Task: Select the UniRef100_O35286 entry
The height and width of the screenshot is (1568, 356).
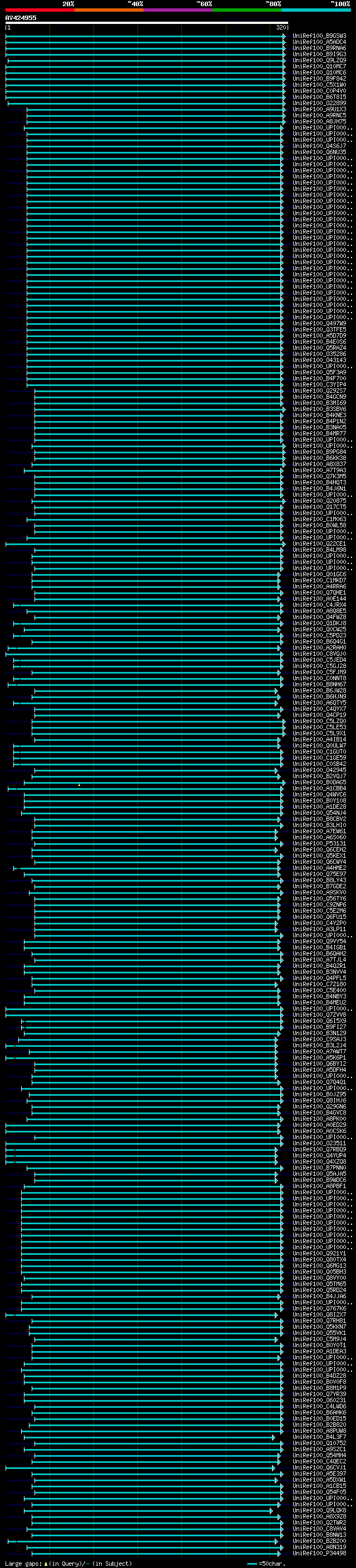Action: 319,354
